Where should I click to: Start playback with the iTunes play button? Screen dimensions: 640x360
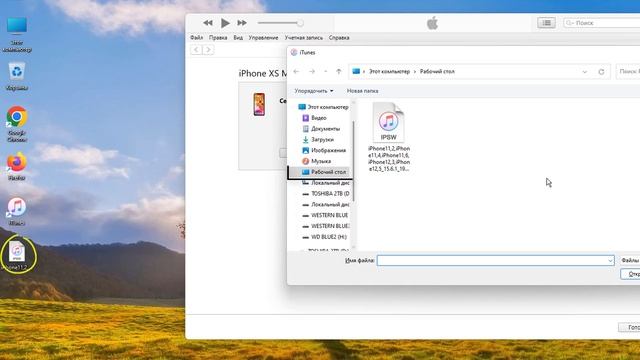coord(225,23)
